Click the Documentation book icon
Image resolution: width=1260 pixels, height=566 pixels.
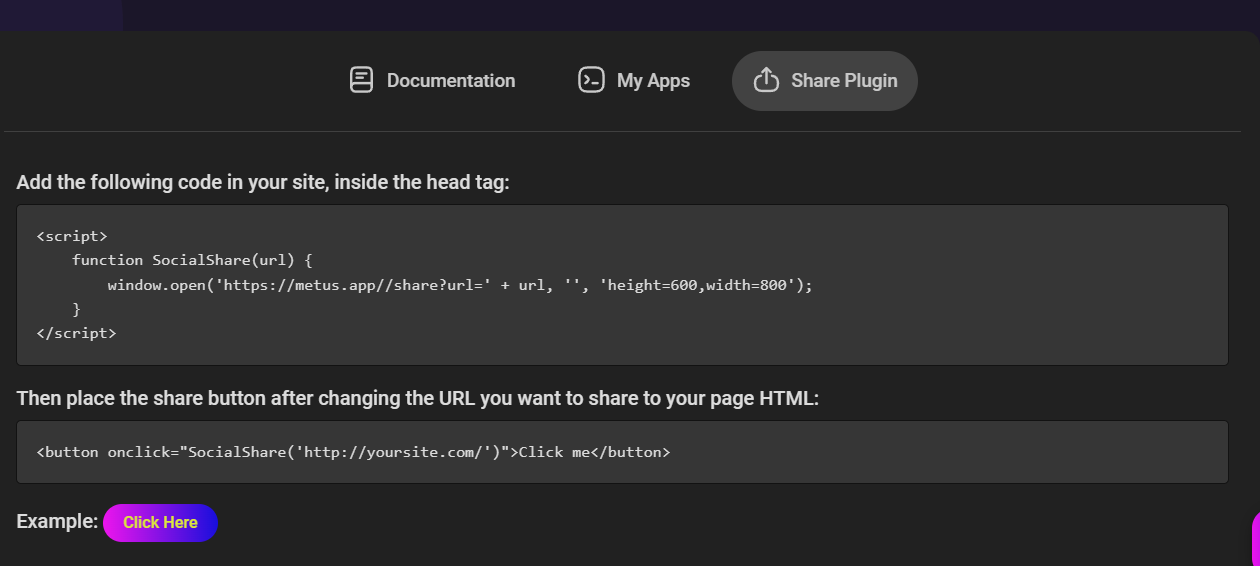point(361,80)
